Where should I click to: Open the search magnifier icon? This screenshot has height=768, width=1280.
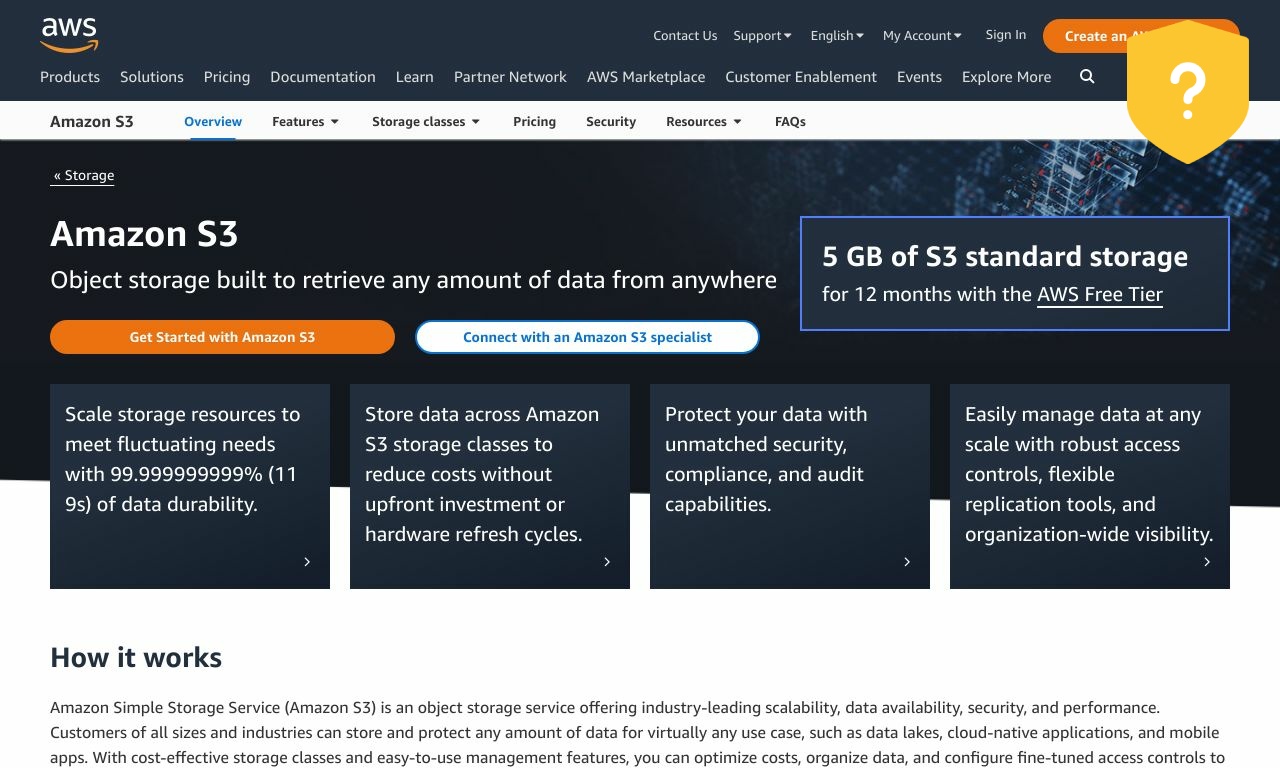click(x=1087, y=77)
